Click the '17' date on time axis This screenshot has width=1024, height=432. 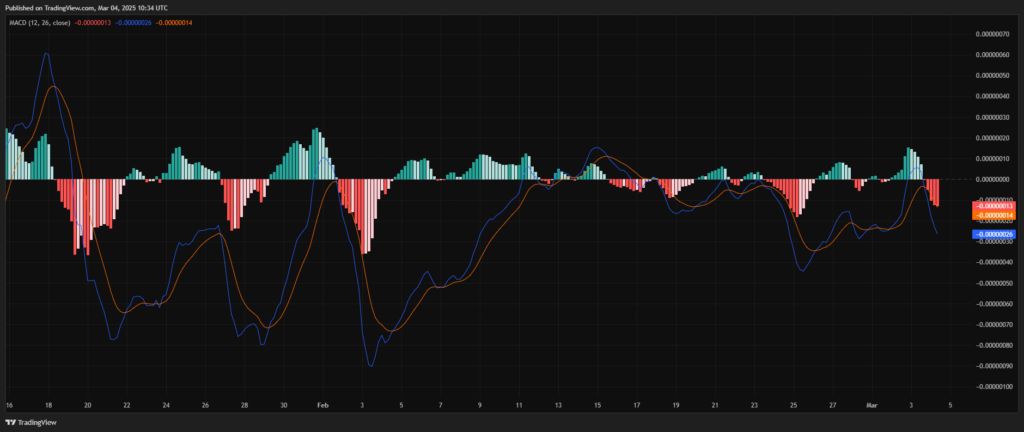pos(637,405)
